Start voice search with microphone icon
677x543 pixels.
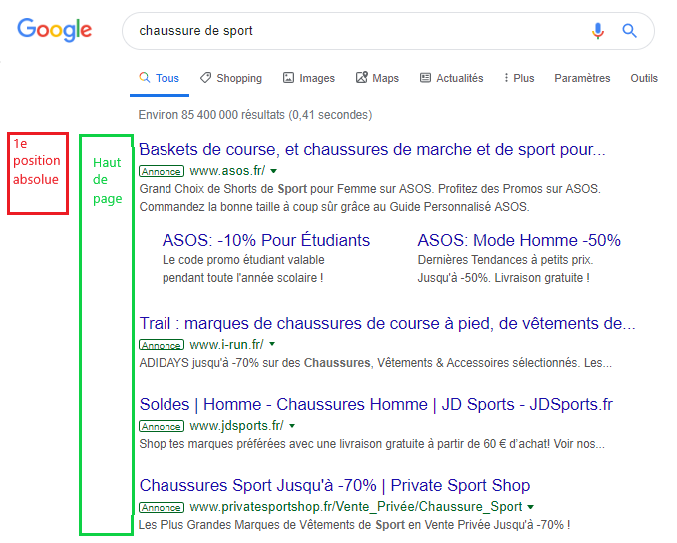598,31
